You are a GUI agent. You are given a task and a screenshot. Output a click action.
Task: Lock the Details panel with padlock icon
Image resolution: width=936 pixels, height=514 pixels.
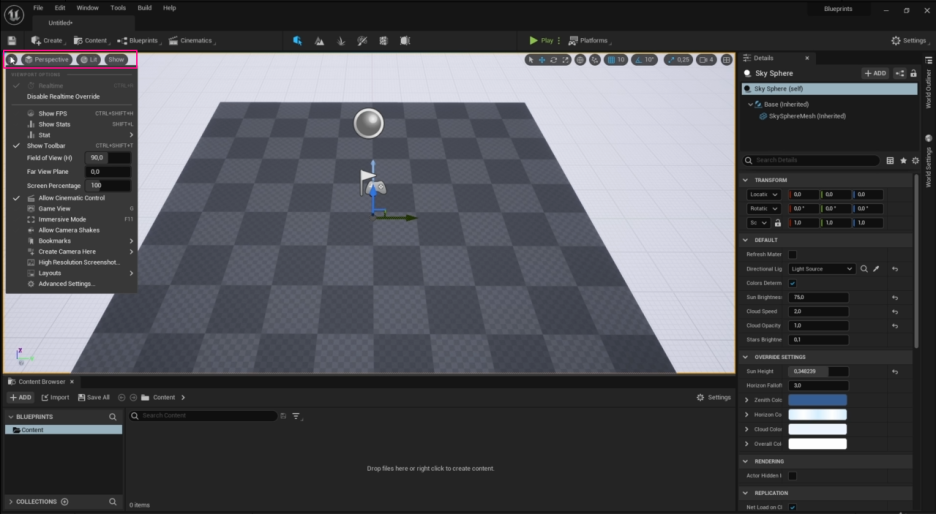(x=913, y=73)
